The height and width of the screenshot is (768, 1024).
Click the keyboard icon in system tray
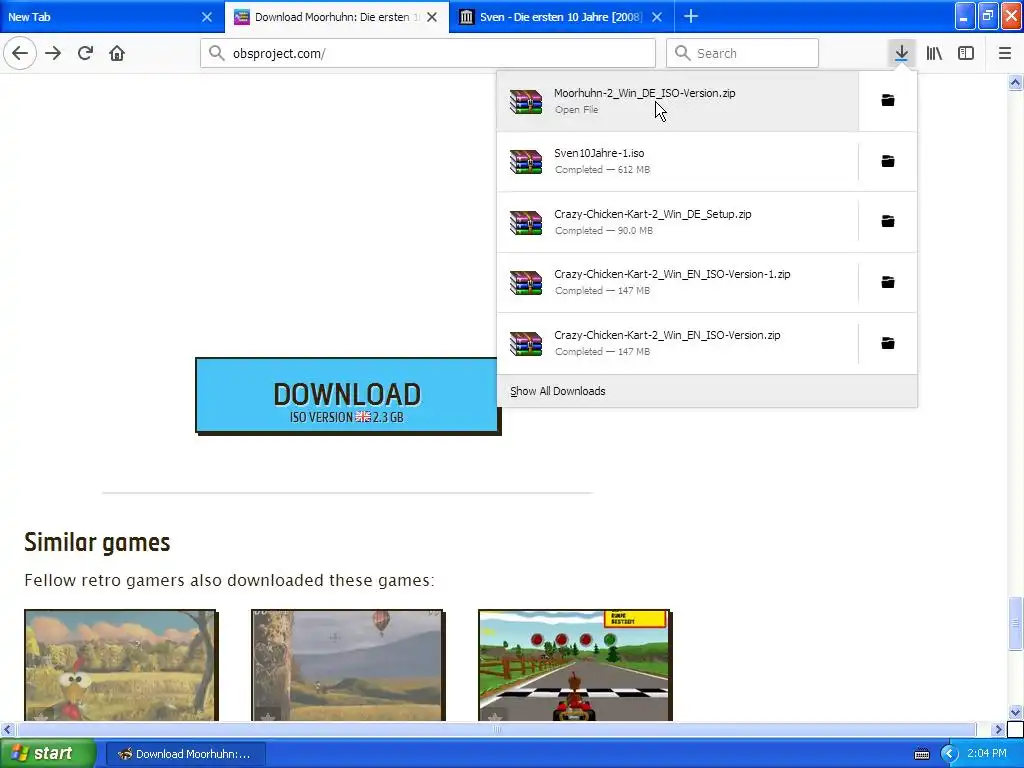pyautogui.click(x=921, y=754)
